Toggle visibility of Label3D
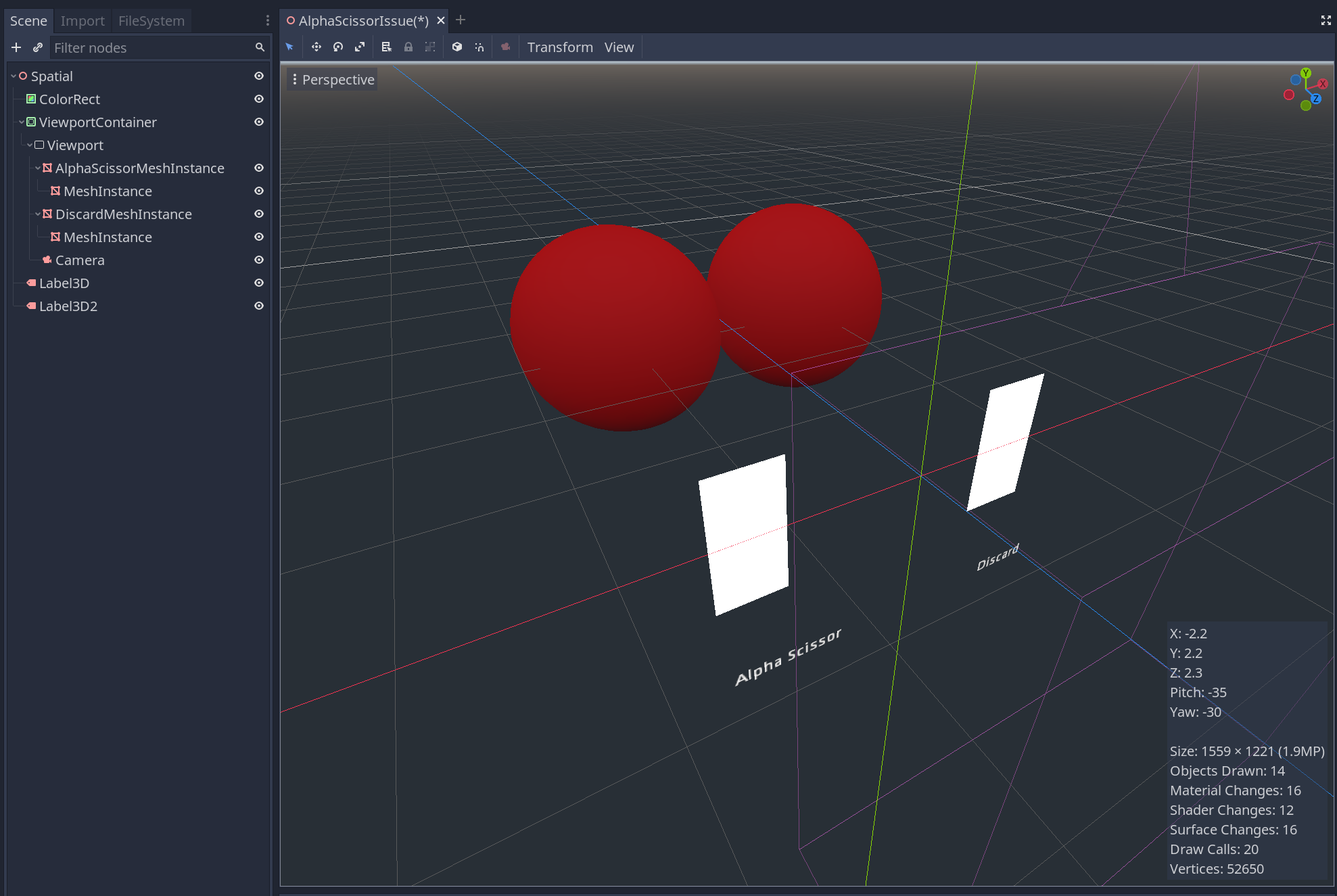 [x=258, y=283]
